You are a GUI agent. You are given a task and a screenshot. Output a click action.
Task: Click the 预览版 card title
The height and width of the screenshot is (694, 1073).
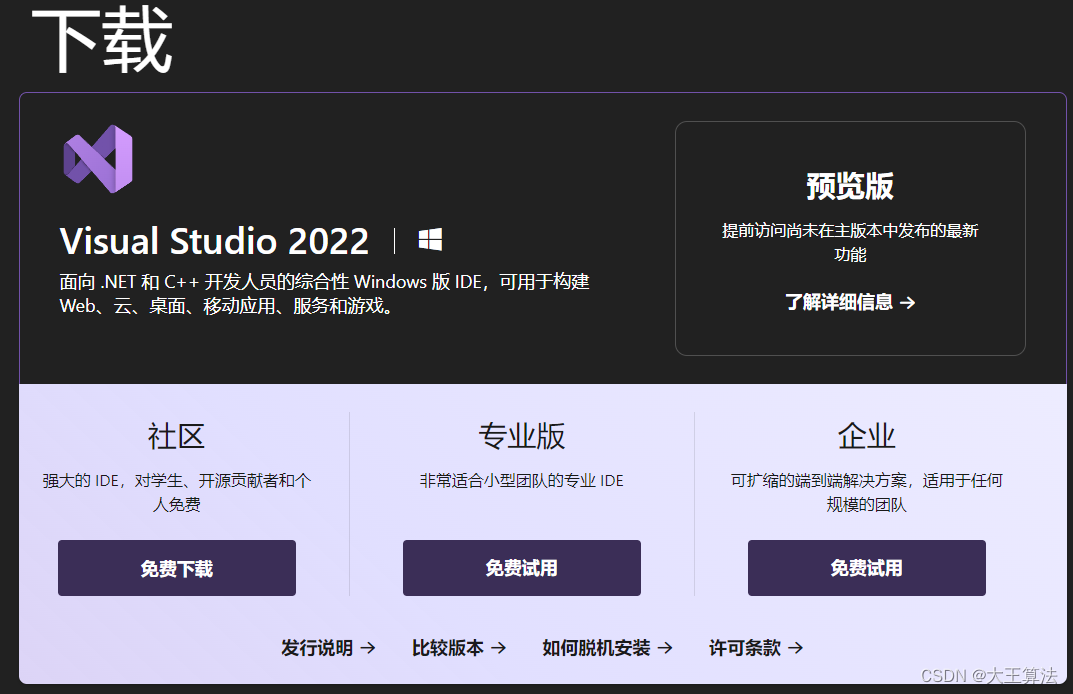850,186
